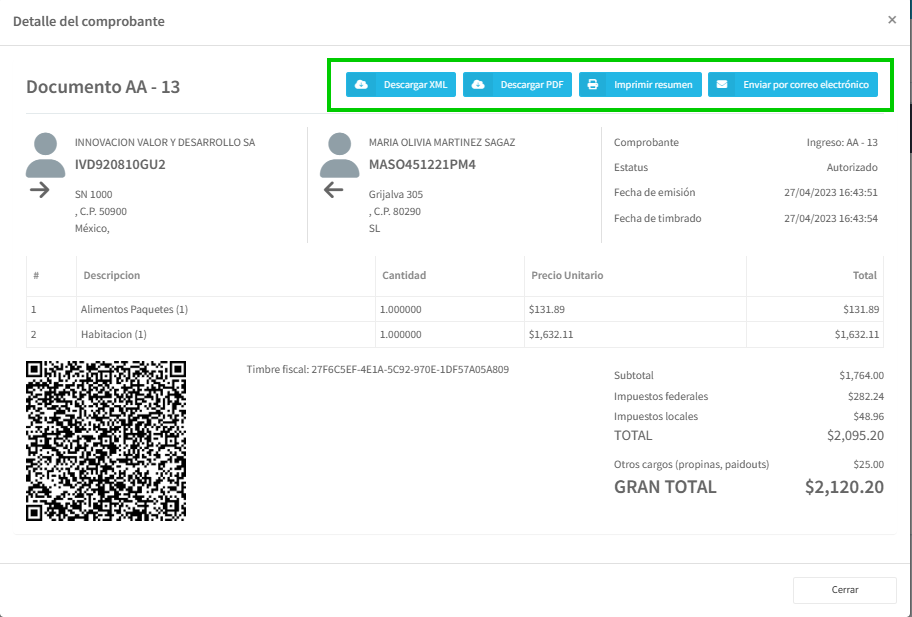Click the unit price $1,632.11
The image size is (912, 617).
pyautogui.click(x=551, y=334)
